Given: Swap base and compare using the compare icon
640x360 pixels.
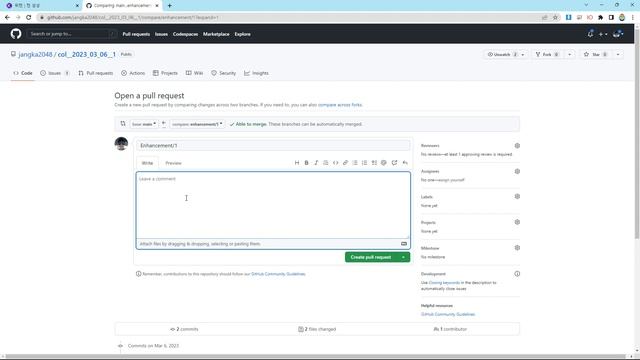Looking at the screenshot, I should [123, 124].
